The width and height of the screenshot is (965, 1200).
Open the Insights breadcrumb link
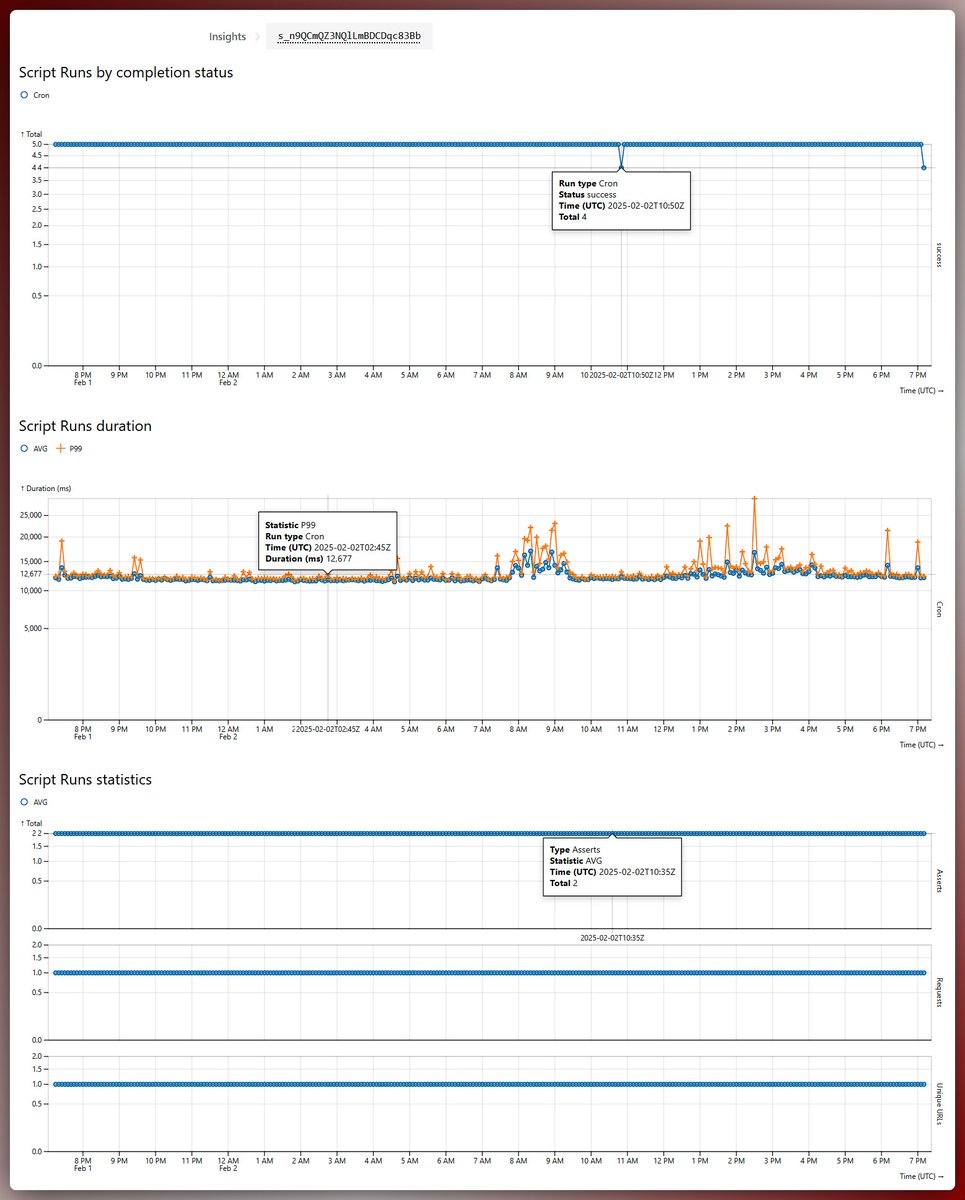tap(227, 36)
